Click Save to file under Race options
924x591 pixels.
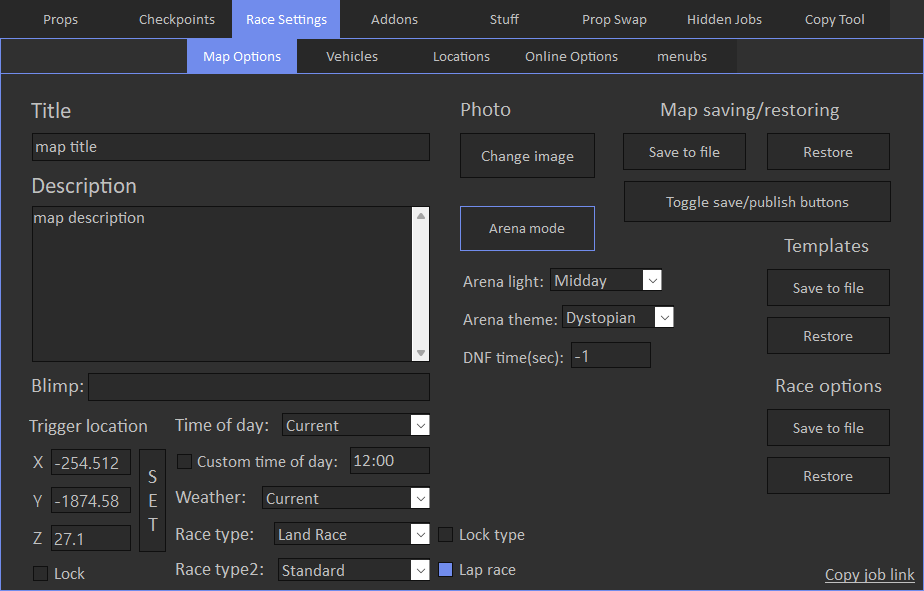(828, 428)
